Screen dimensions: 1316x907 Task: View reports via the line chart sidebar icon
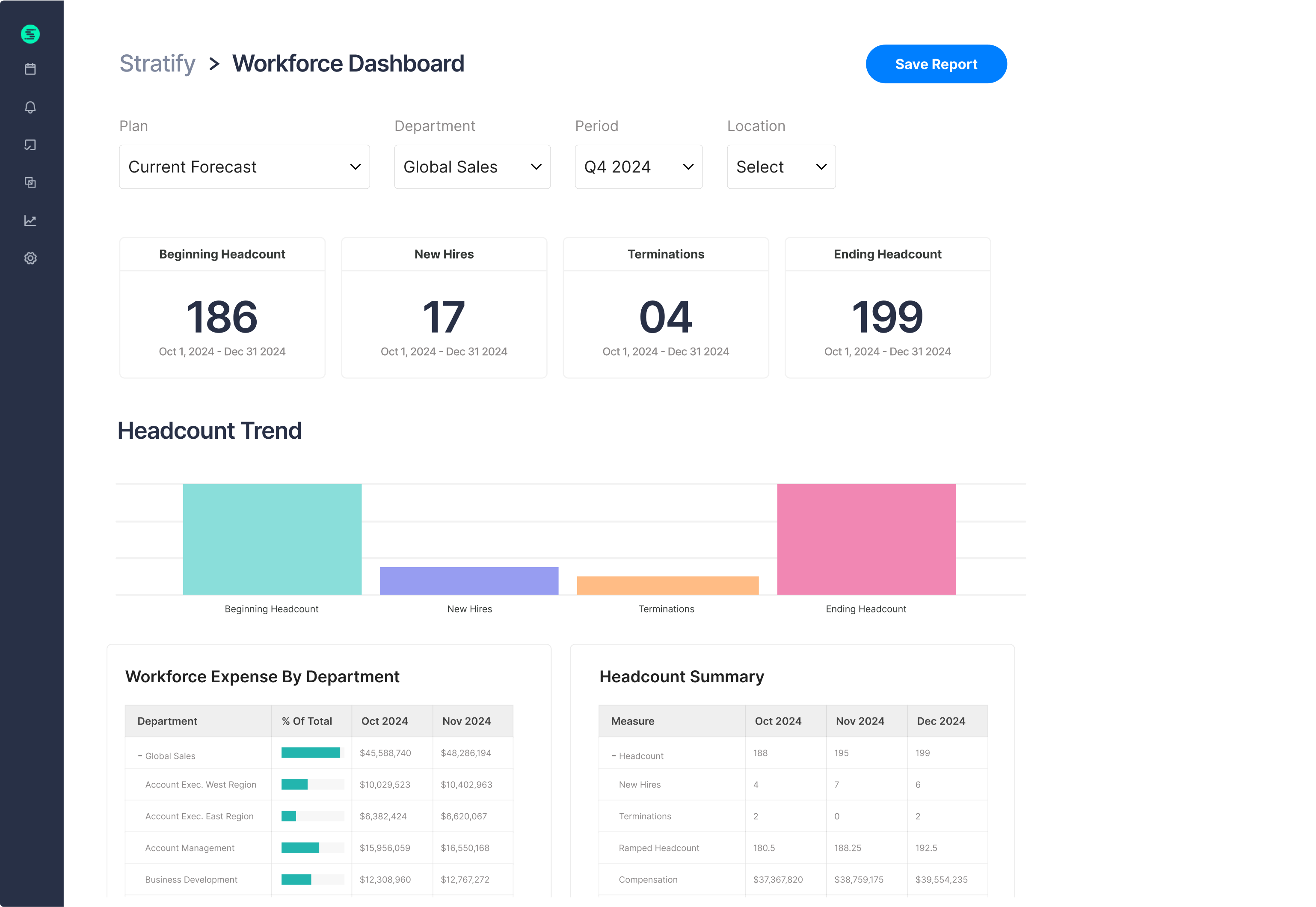tap(31, 220)
